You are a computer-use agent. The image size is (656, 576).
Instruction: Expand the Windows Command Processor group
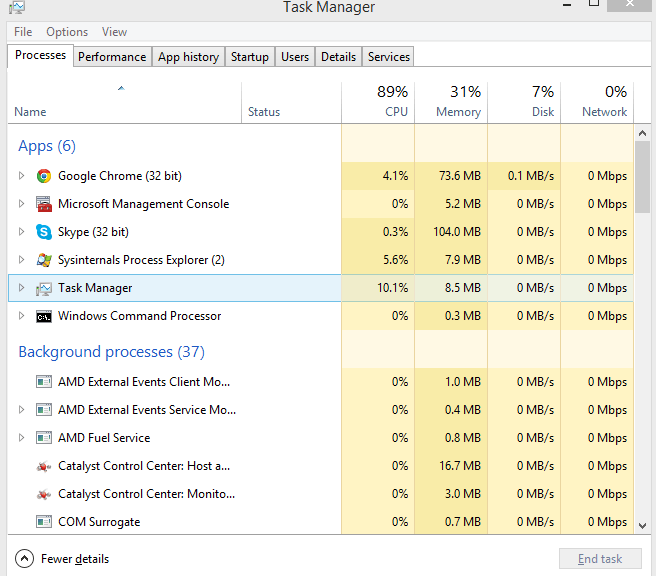pyautogui.click(x=21, y=316)
